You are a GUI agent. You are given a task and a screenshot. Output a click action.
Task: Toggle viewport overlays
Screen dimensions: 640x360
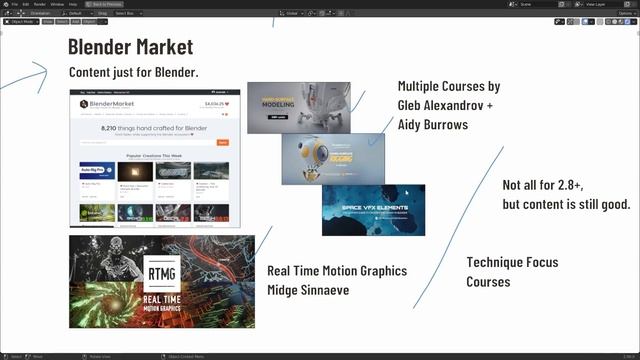585,22
